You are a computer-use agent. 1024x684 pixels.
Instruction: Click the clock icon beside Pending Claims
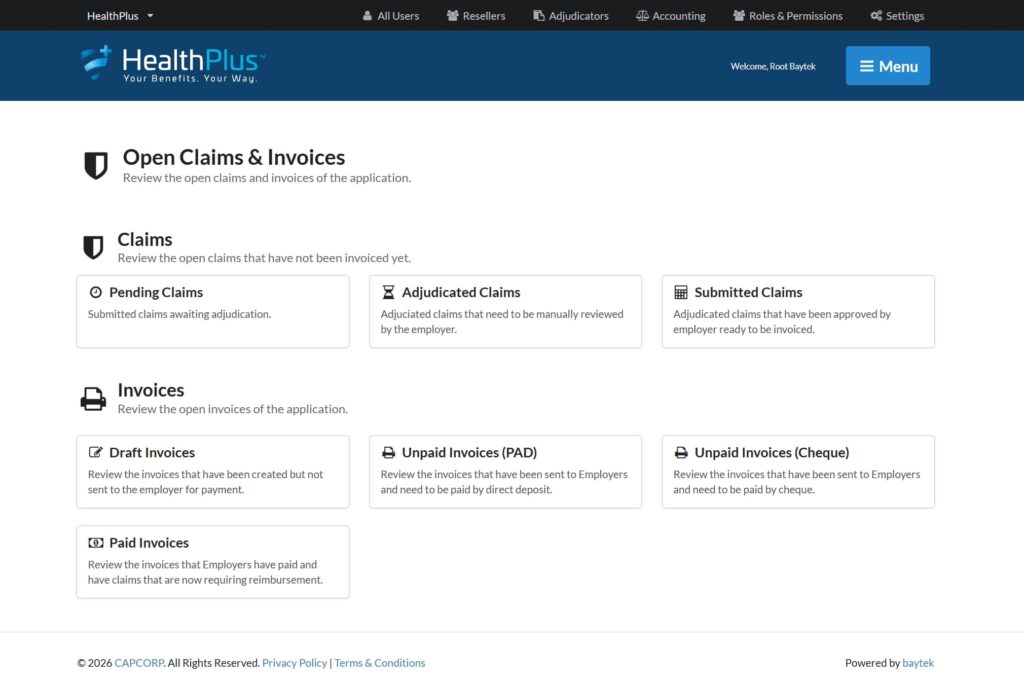click(96, 293)
